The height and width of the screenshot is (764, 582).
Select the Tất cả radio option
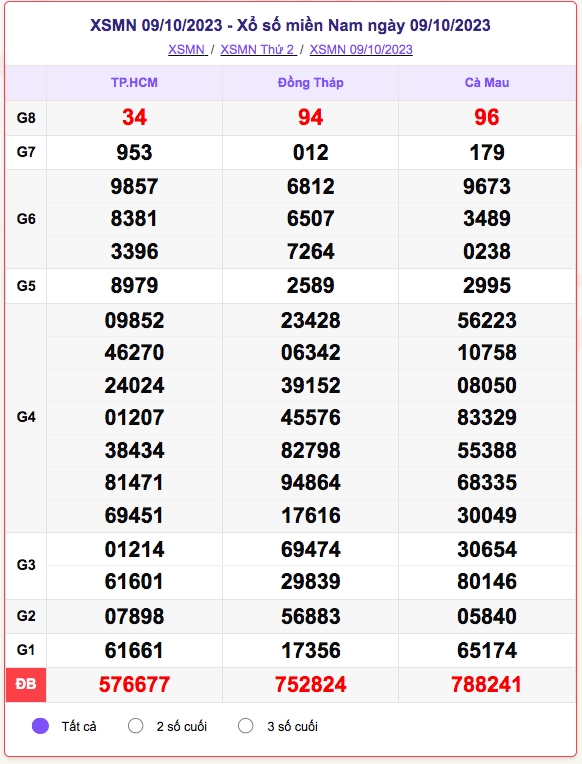pos(40,726)
